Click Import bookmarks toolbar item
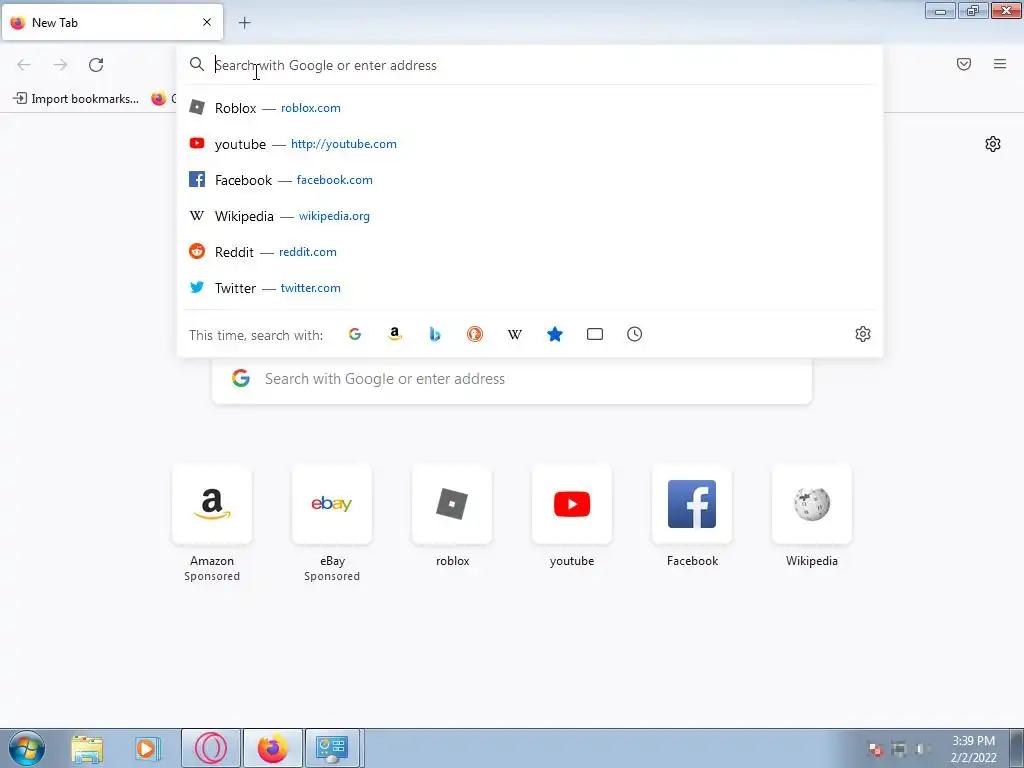 (x=76, y=99)
